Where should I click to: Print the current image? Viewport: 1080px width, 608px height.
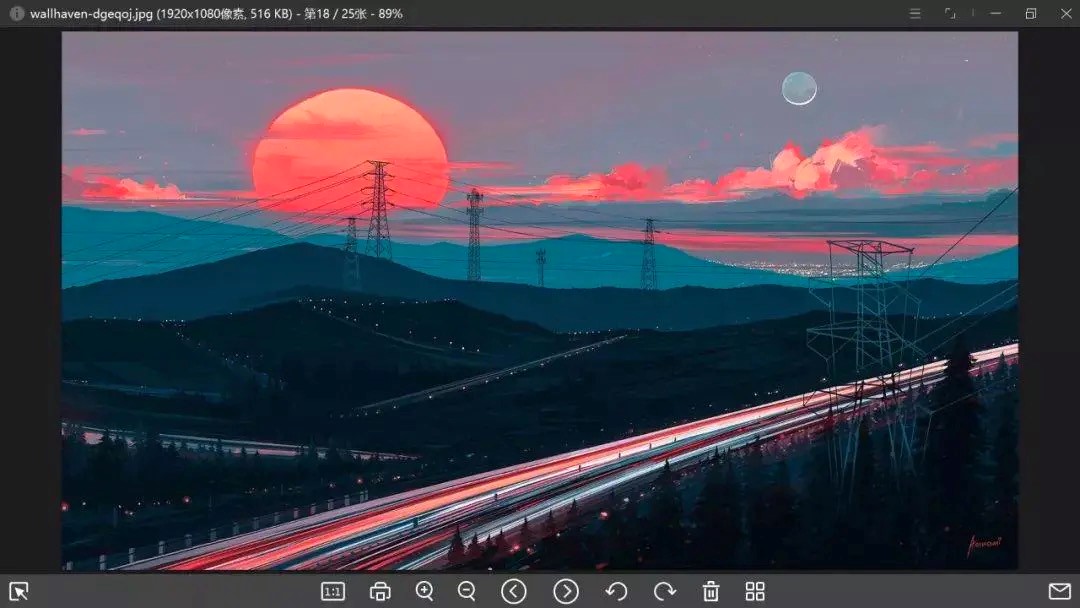380,591
